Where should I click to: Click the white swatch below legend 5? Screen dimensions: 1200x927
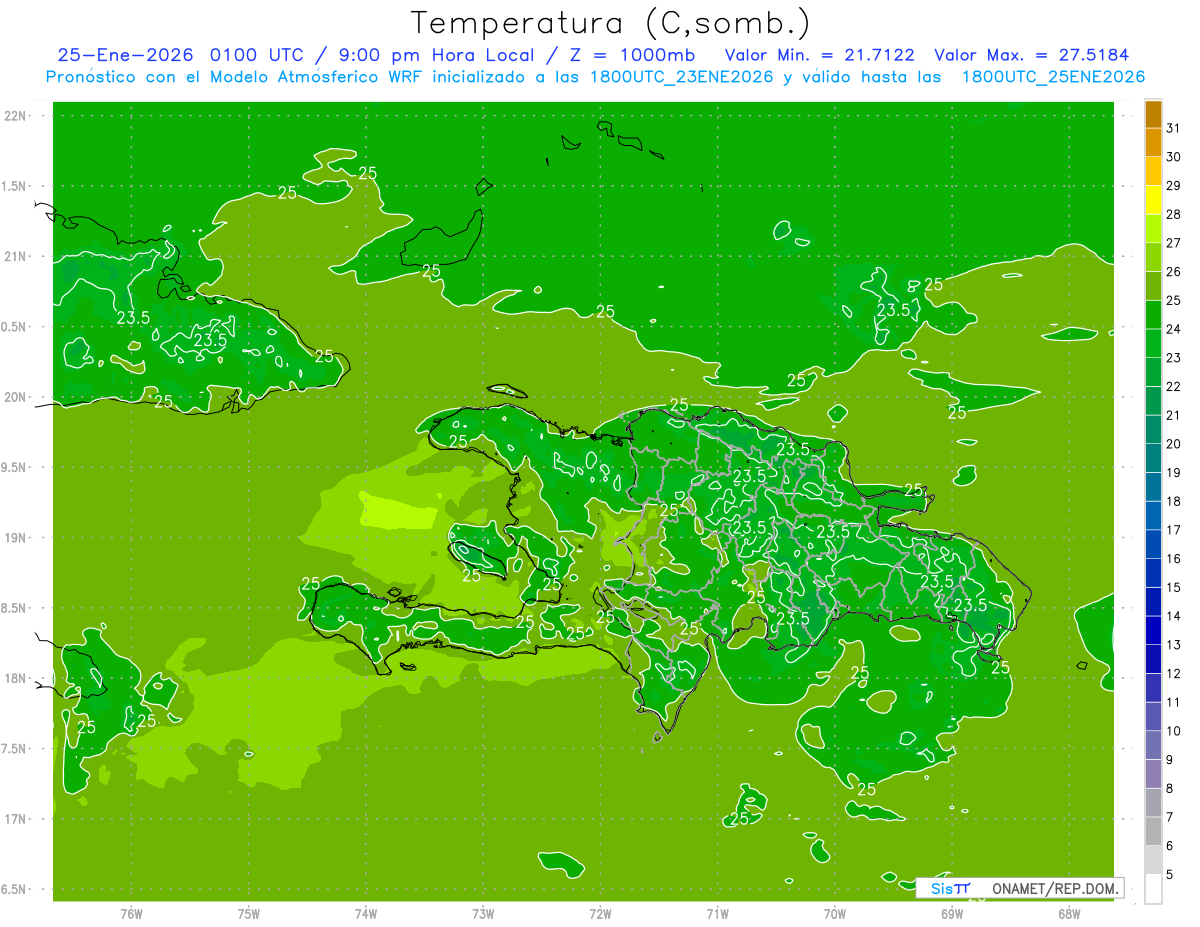pos(1153,888)
